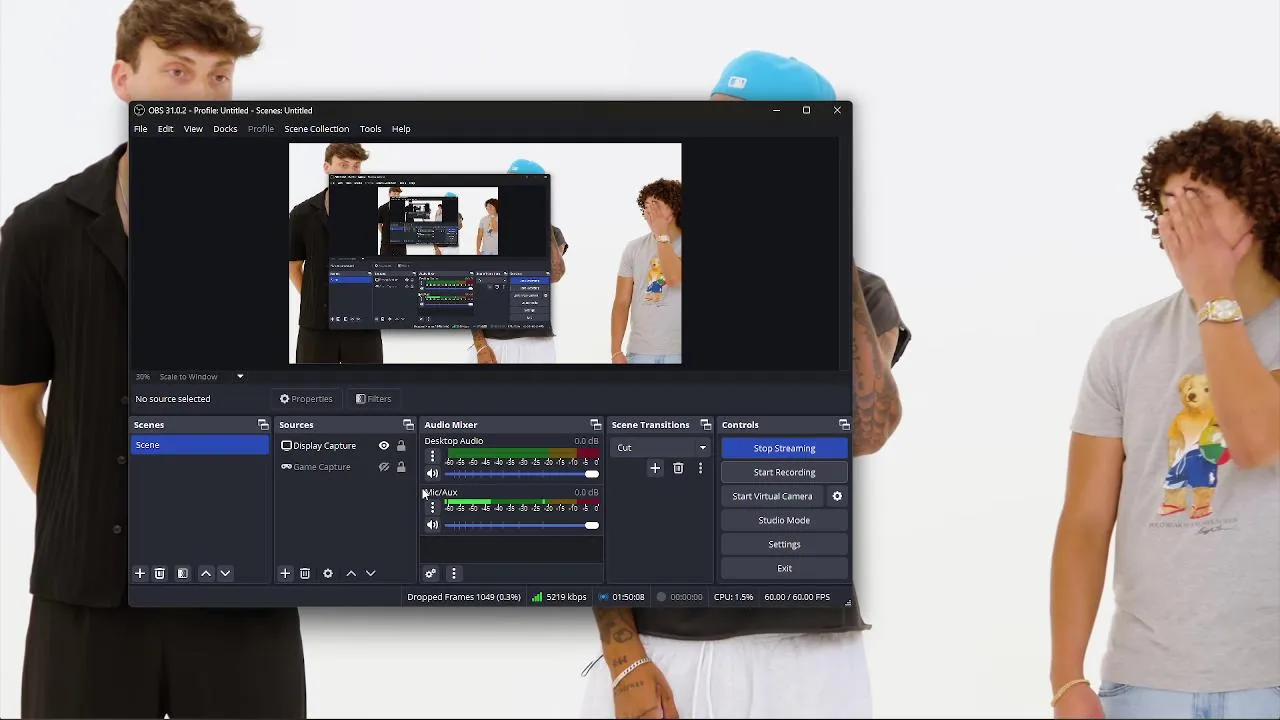Select Game Capture source row
Viewport: 1280px width, 720px height.
point(343,467)
